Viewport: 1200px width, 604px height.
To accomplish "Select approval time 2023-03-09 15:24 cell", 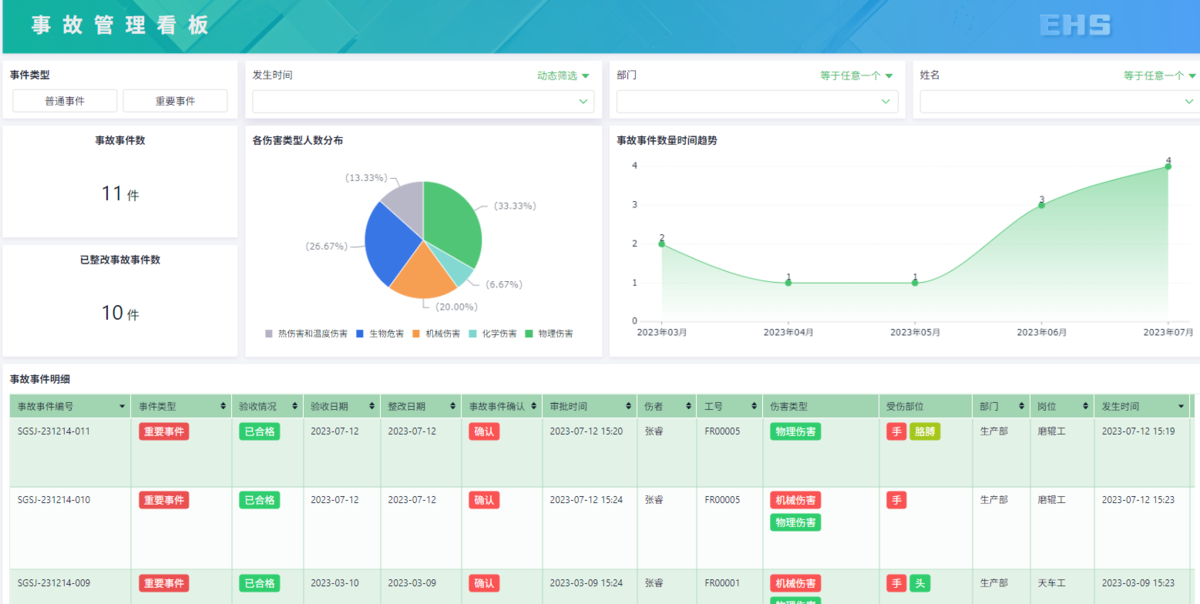I will coord(590,587).
